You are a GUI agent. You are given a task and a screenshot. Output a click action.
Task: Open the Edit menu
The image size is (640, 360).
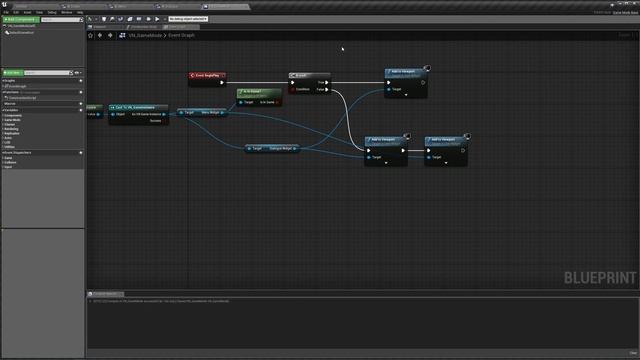pyautogui.click(x=16, y=12)
